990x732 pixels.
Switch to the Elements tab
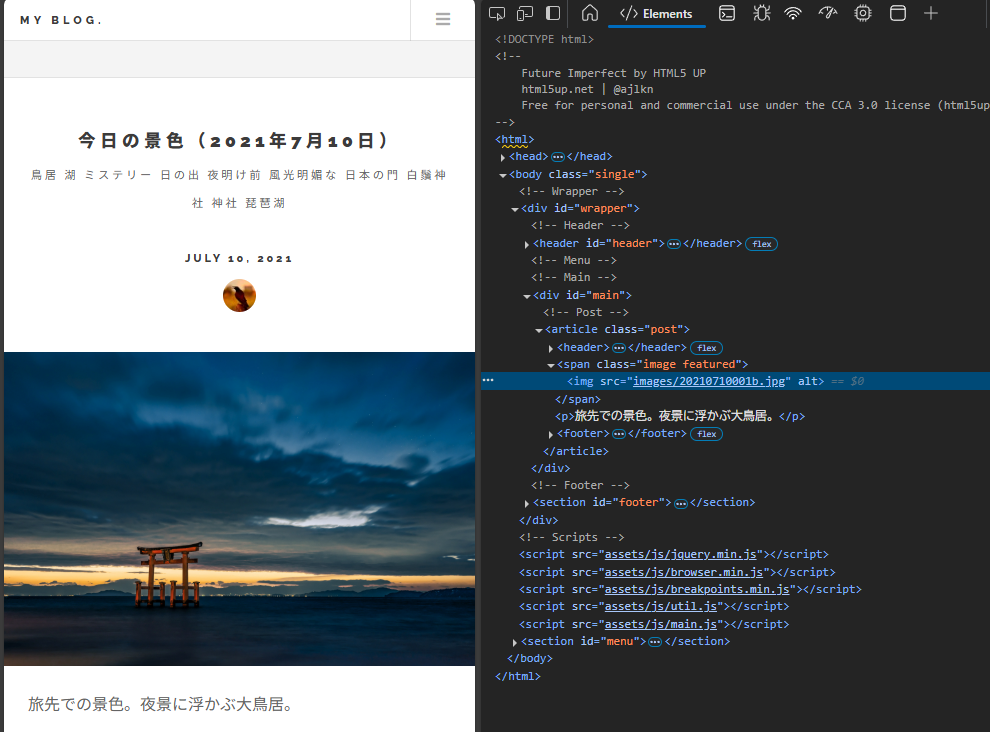657,14
